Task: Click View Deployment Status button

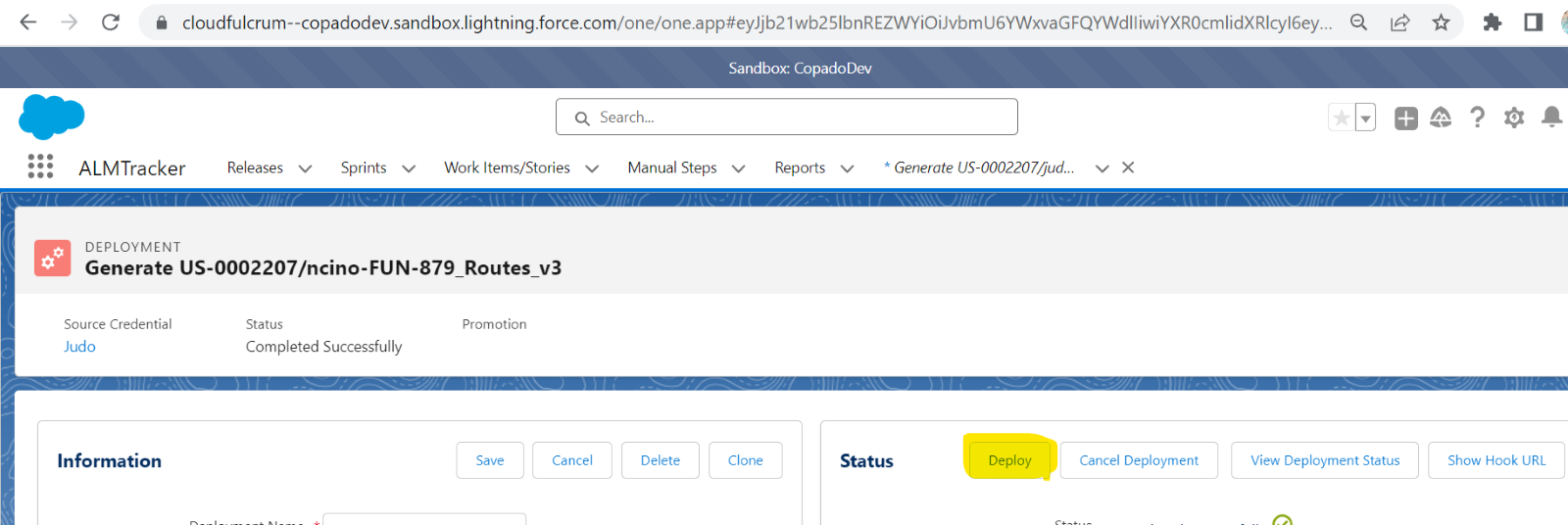Action: click(x=1325, y=460)
